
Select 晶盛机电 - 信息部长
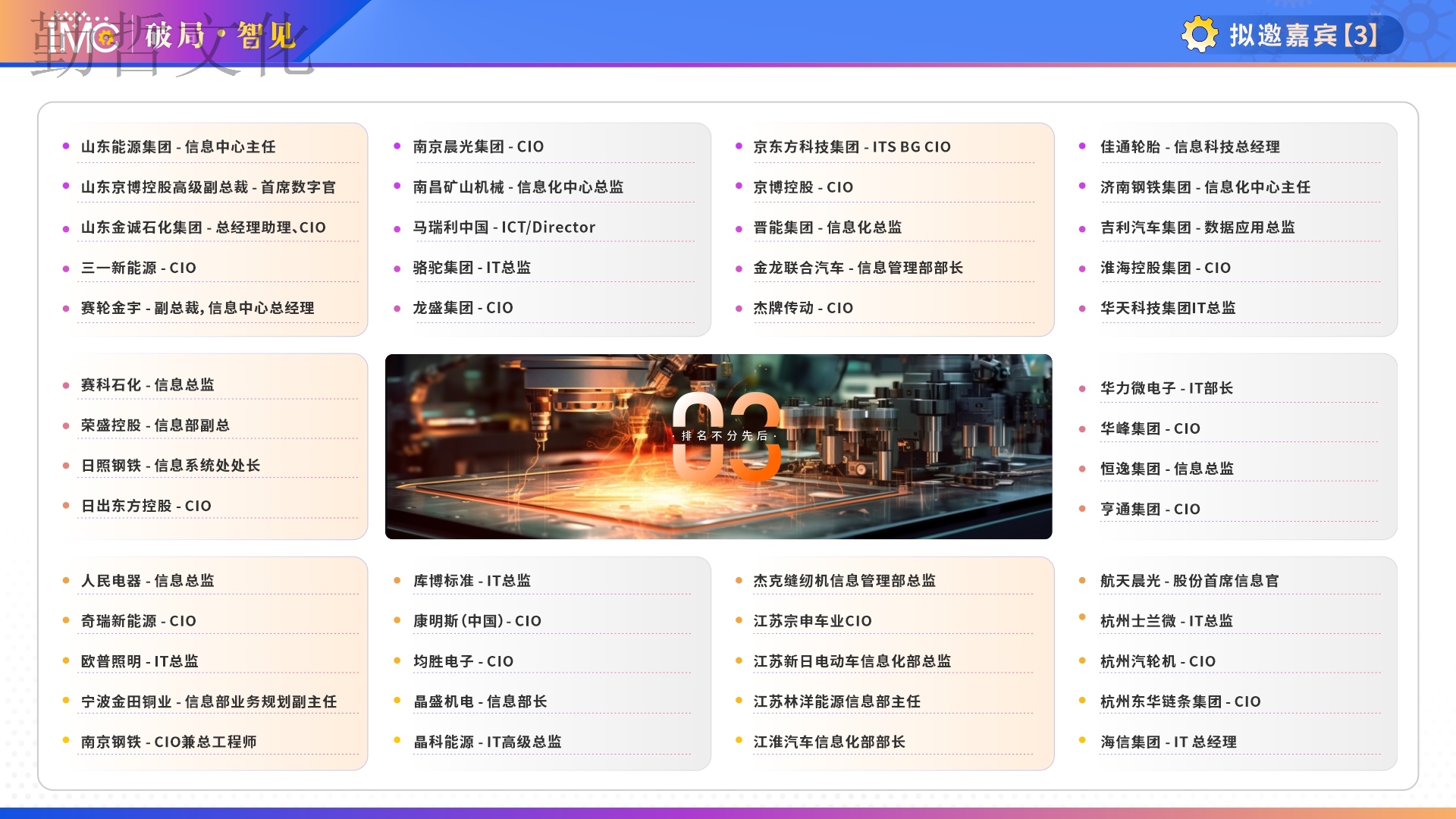pyautogui.click(x=480, y=701)
